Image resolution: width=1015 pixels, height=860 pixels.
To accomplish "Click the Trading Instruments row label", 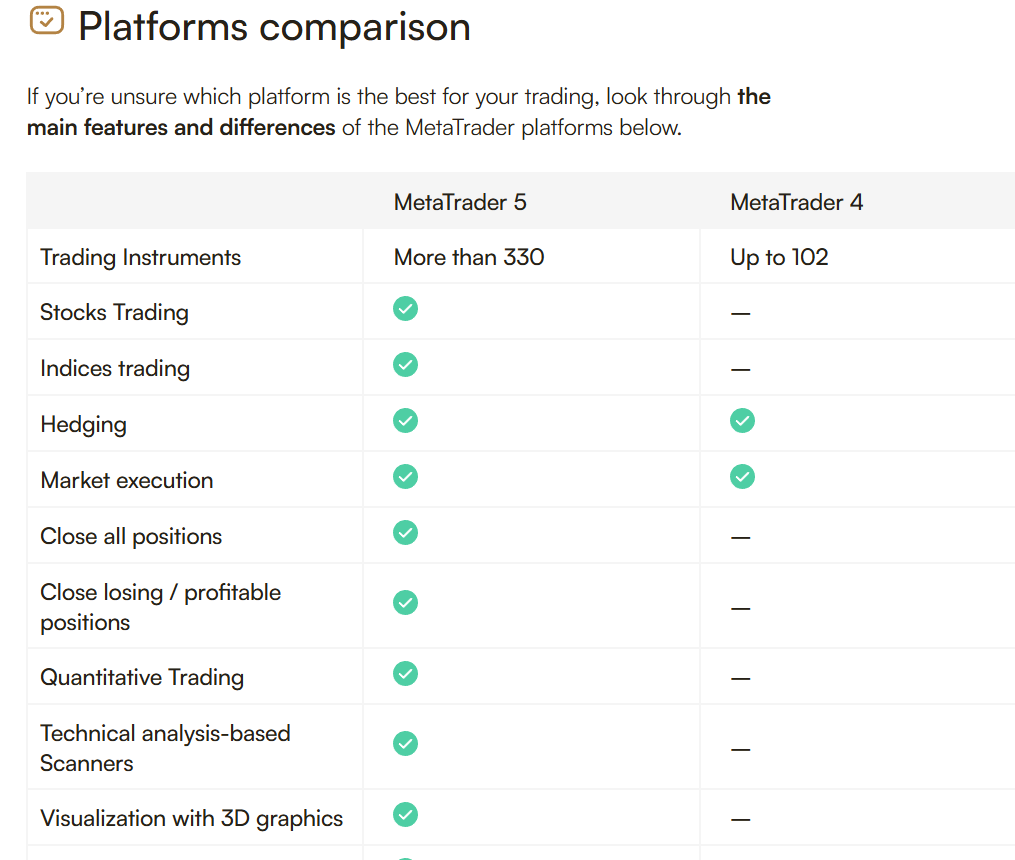I will 140,258.
